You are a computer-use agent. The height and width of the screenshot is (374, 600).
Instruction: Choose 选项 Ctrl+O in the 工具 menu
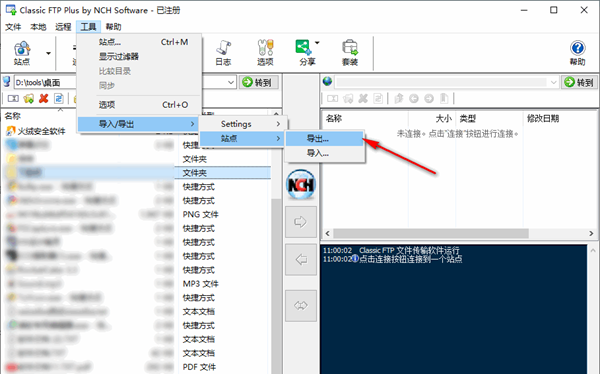point(139,105)
